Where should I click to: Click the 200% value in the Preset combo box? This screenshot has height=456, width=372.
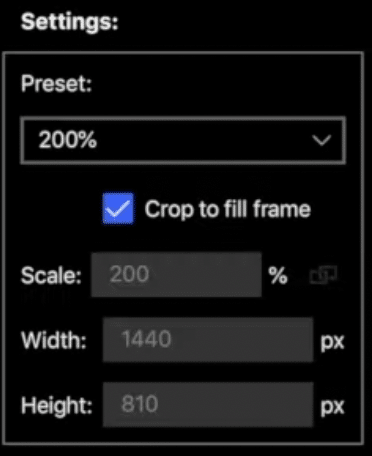(68, 140)
